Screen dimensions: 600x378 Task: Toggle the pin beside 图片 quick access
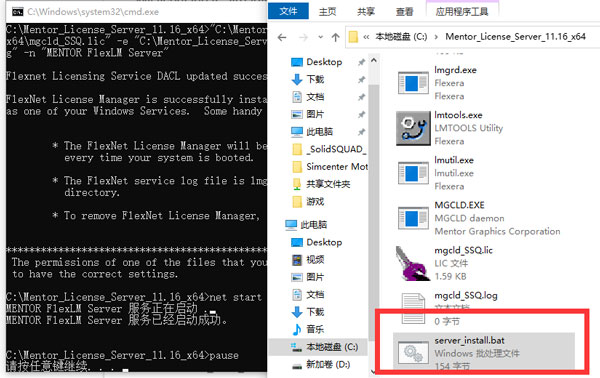[x=361, y=114]
